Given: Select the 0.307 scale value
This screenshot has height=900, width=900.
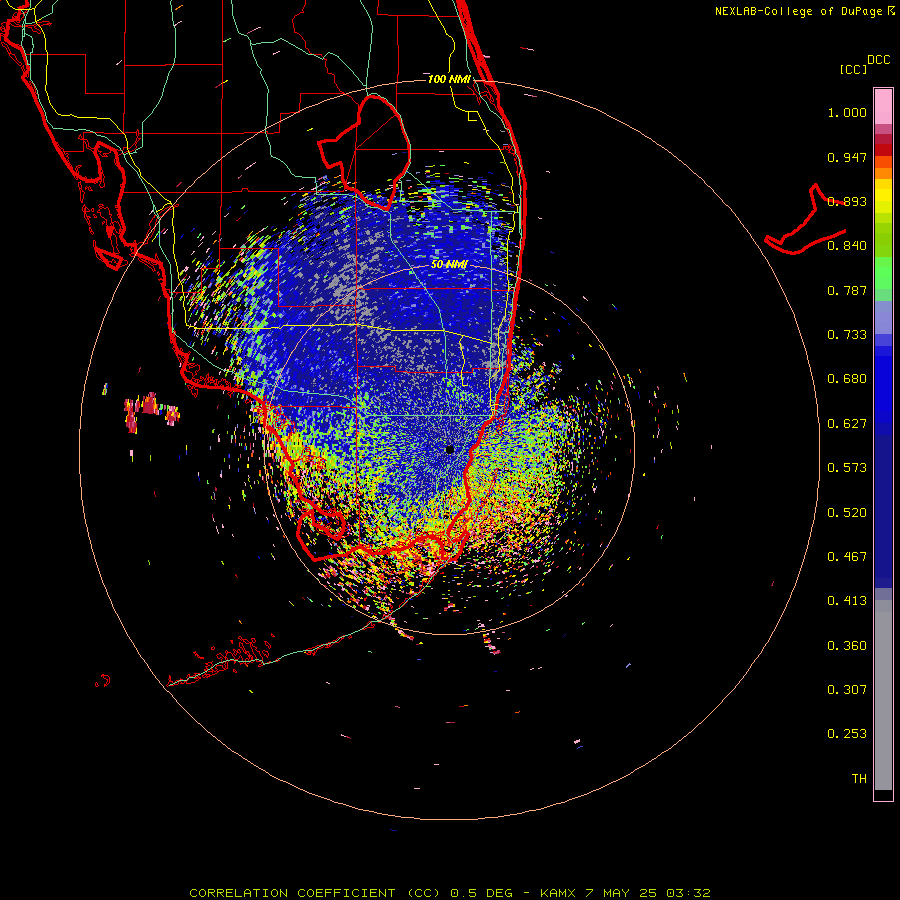Looking at the screenshot, I should coord(847,690).
